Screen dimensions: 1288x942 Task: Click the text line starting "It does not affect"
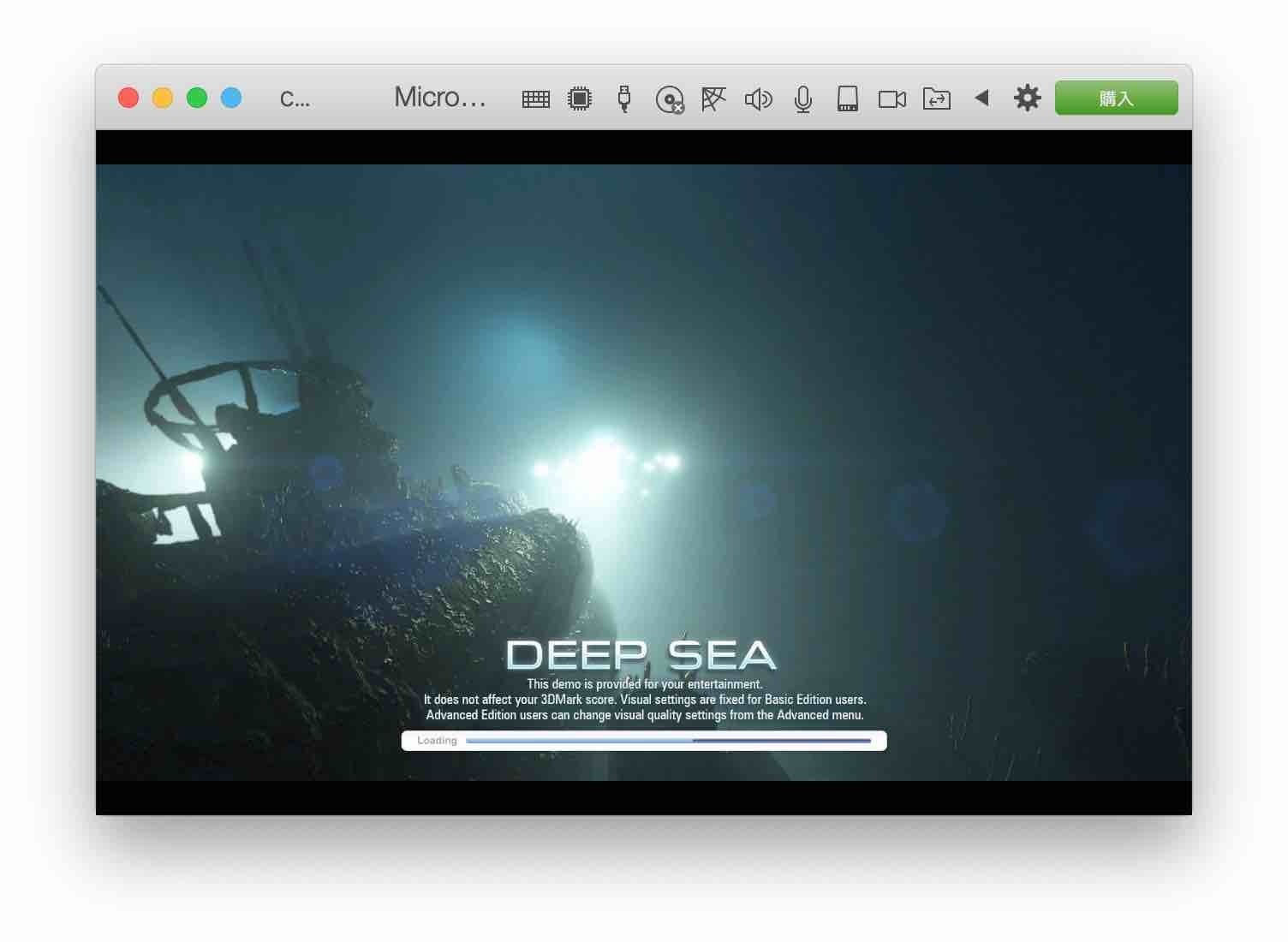(x=645, y=700)
